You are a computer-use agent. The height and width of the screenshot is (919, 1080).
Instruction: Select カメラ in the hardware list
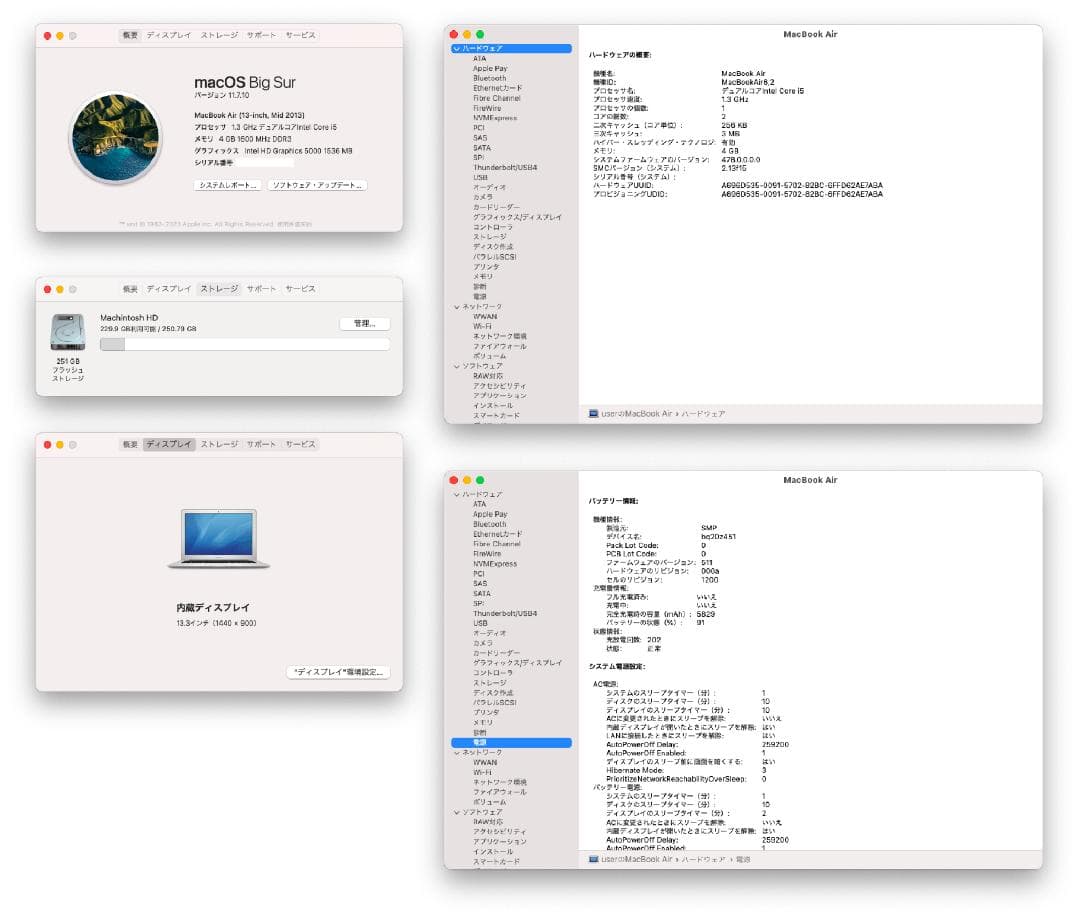click(x=481, y=197)
